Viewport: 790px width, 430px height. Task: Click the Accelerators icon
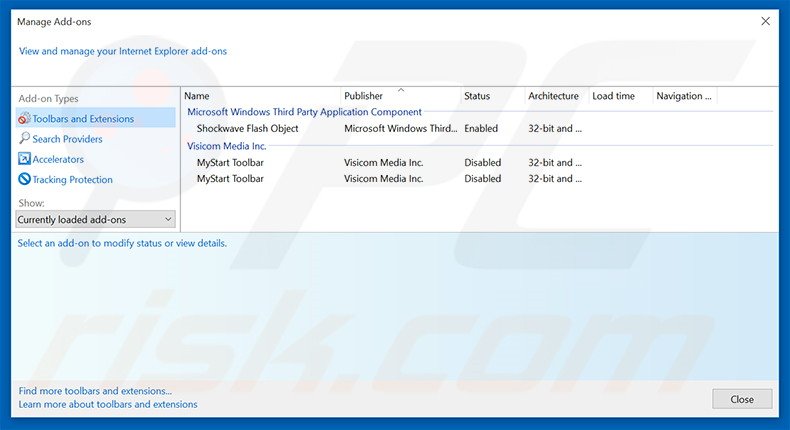24,159
